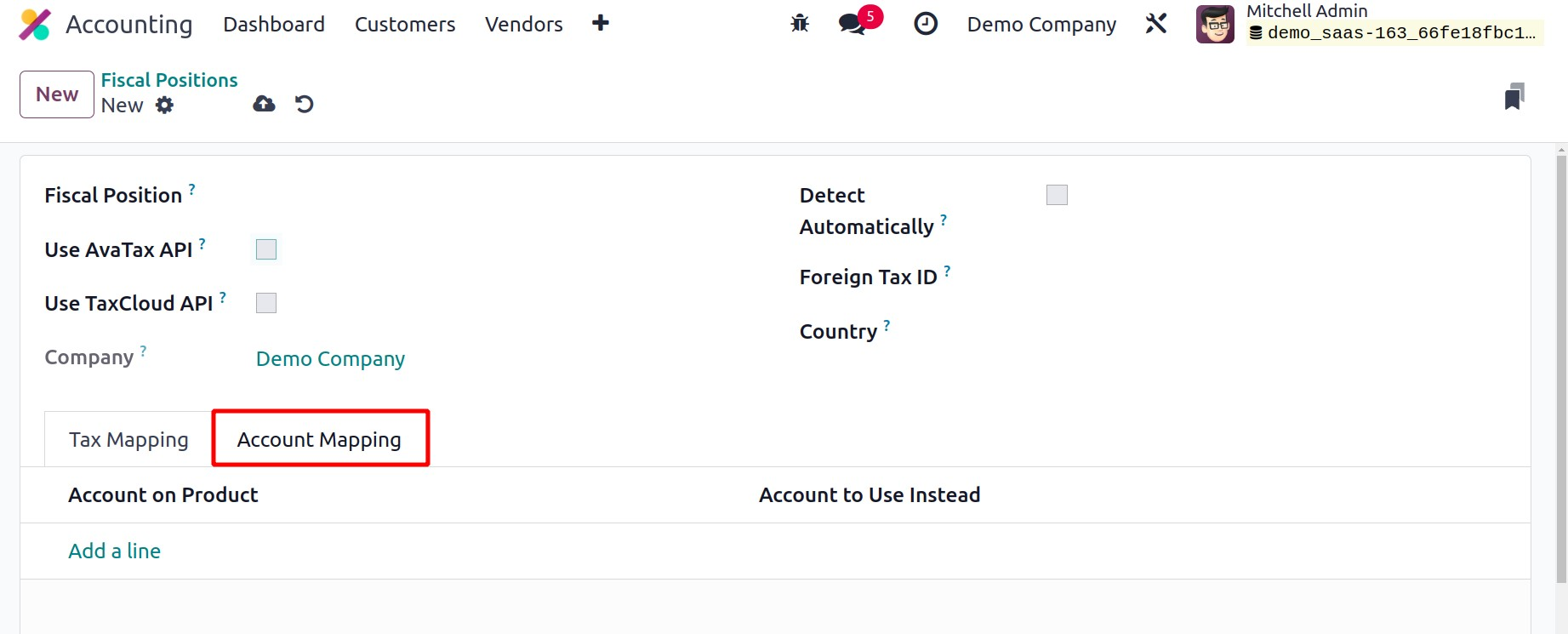1568x634 pixels.
Task: Check the Detect Automatically checkbox
Action: coord(1057,195)
